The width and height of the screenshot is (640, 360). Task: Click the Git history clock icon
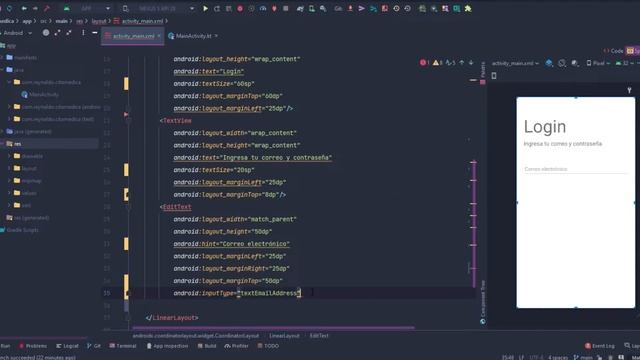coord(396,8)
